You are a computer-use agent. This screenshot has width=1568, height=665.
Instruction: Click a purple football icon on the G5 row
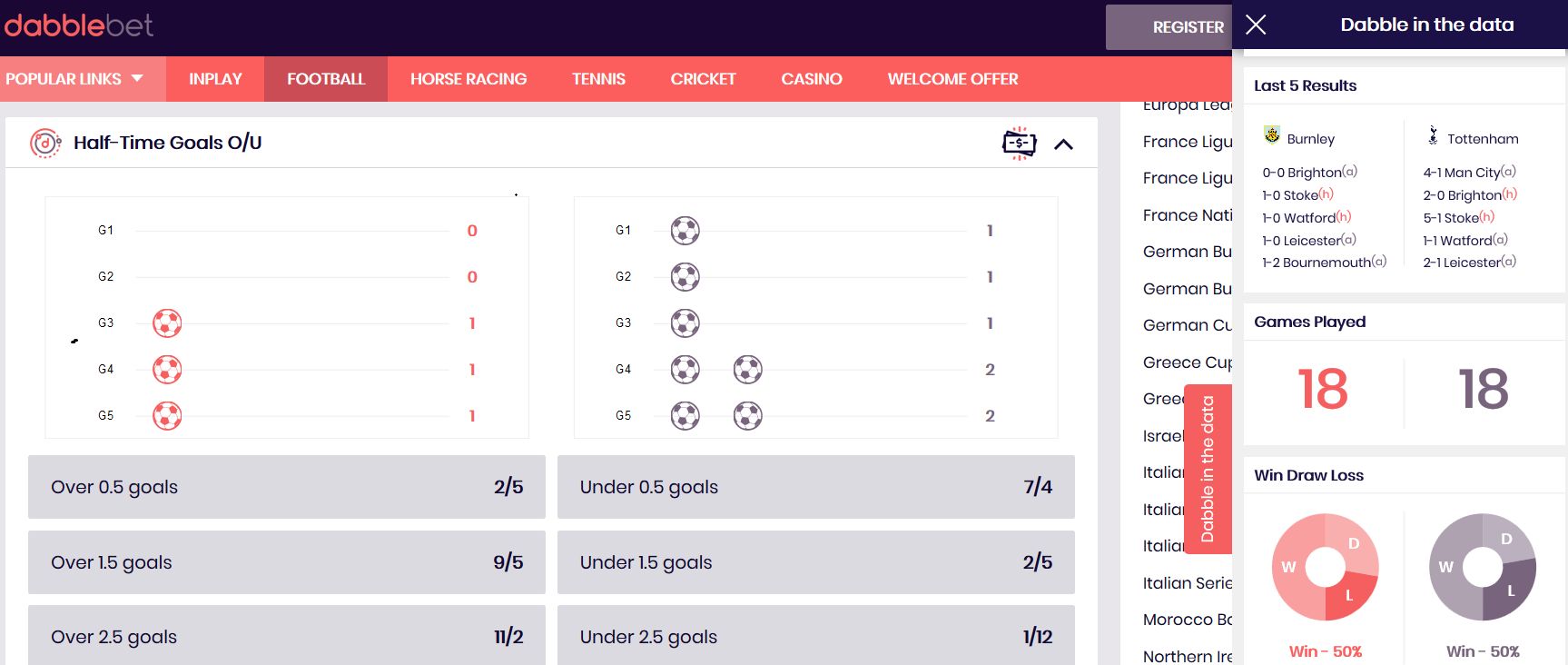pyautogui.click(x=685, y=415)
